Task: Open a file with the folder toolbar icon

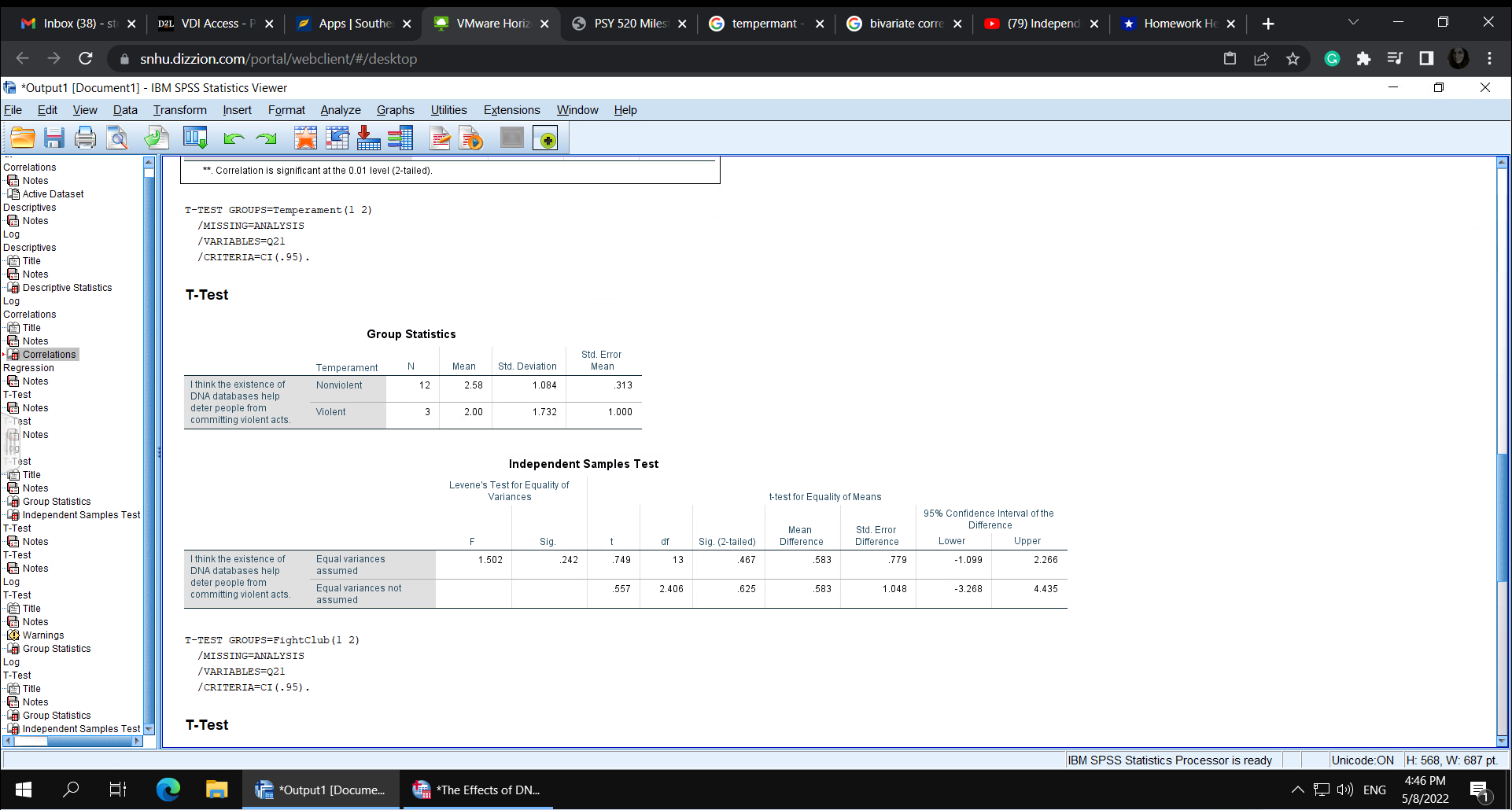Action: tap(23, 138)
